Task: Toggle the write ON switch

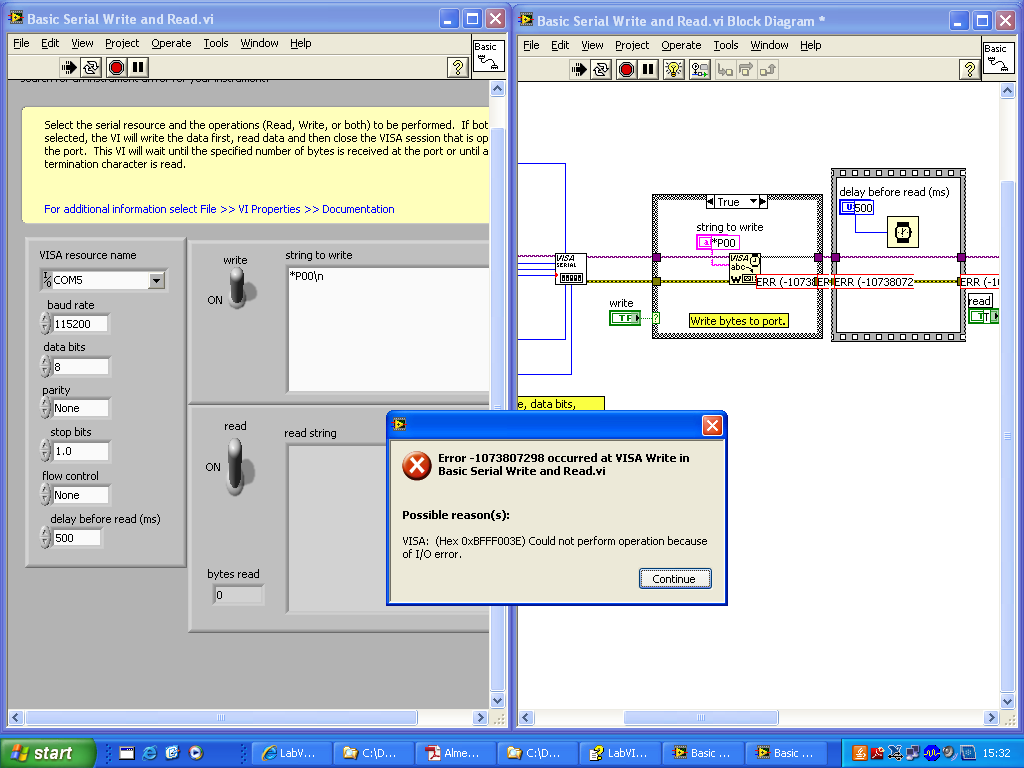Action: click(x=238, y=288)
